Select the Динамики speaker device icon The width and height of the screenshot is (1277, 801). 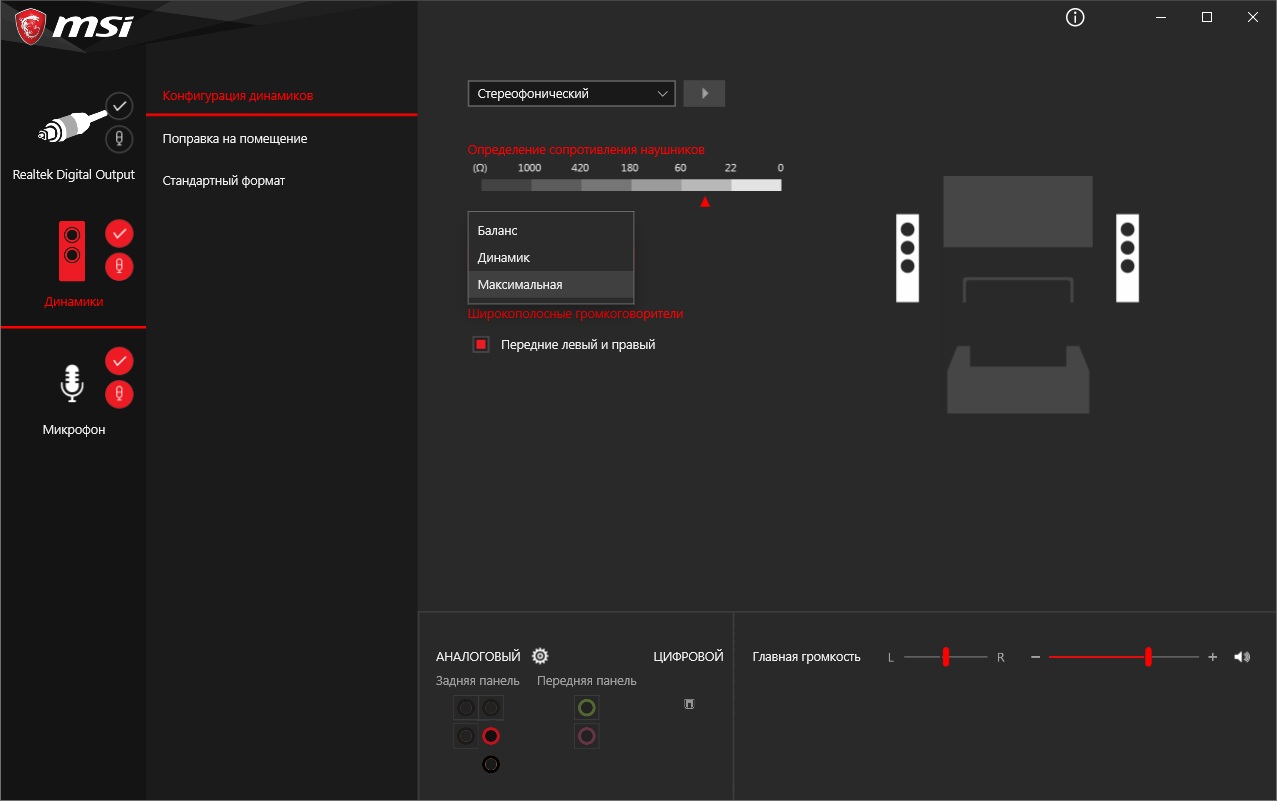[x=72, y=251]
